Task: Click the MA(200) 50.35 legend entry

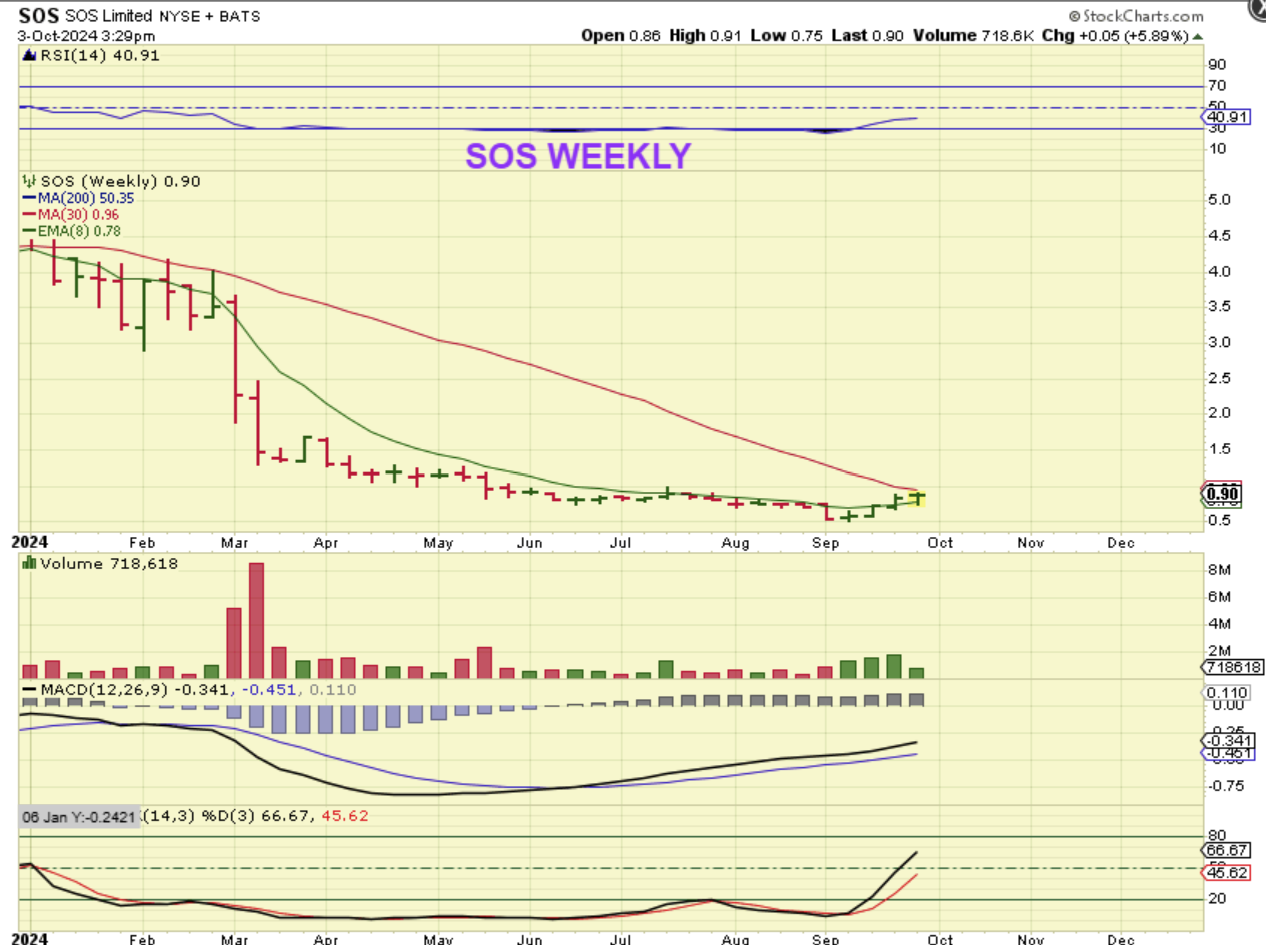Action: pyautogui.click(x=87, y=198)
